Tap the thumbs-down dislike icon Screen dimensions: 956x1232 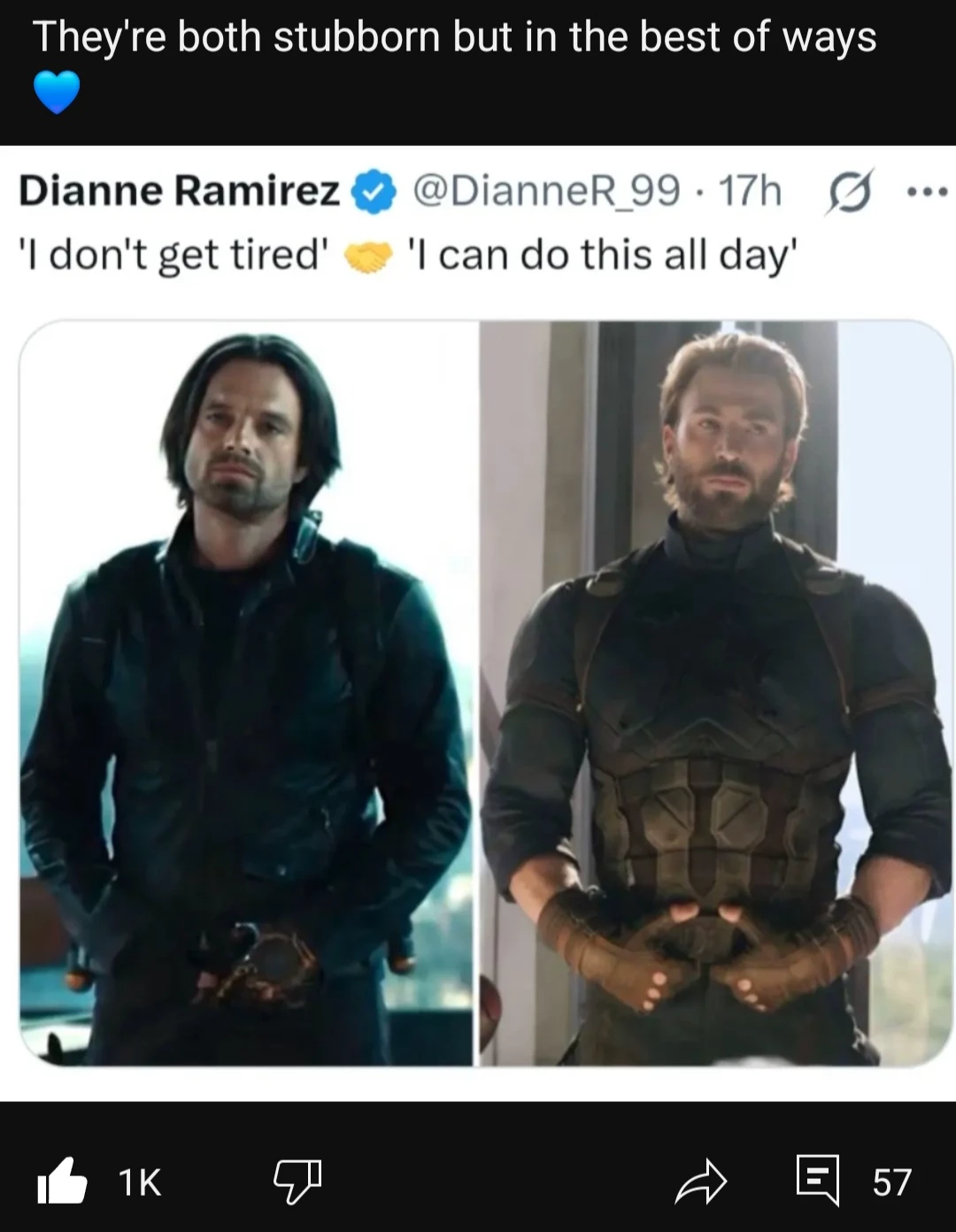pos(297,1182)
